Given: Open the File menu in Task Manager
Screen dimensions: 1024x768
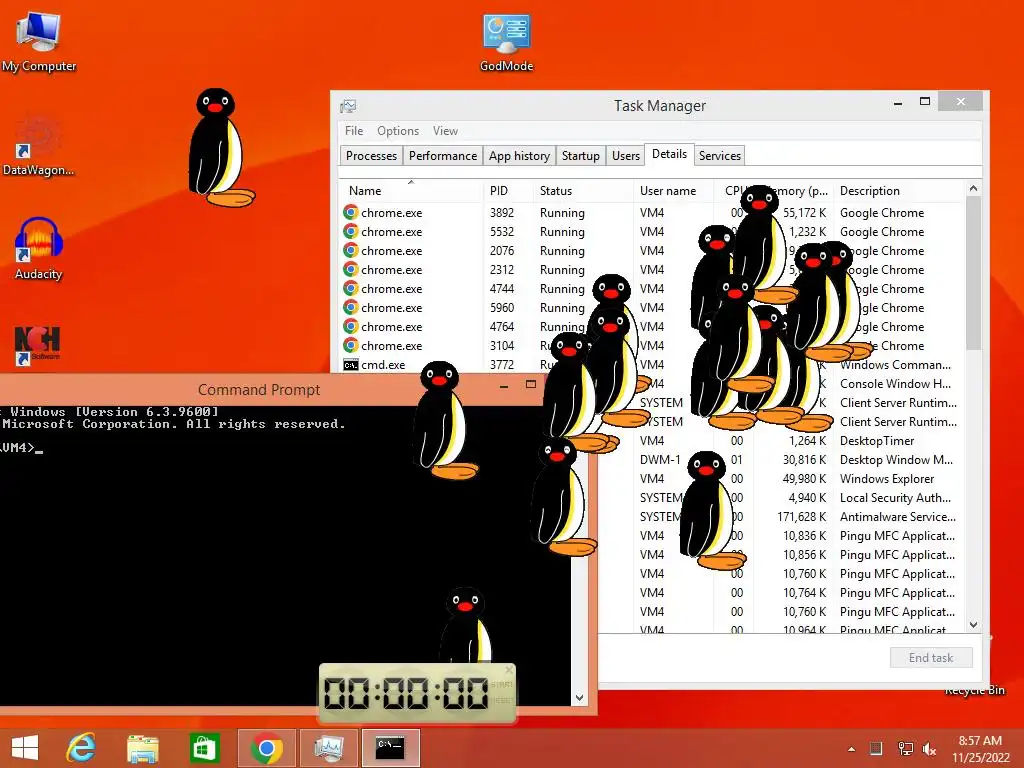Looking at the screenshot, I should pyautogui.click(x=354, y=131).
